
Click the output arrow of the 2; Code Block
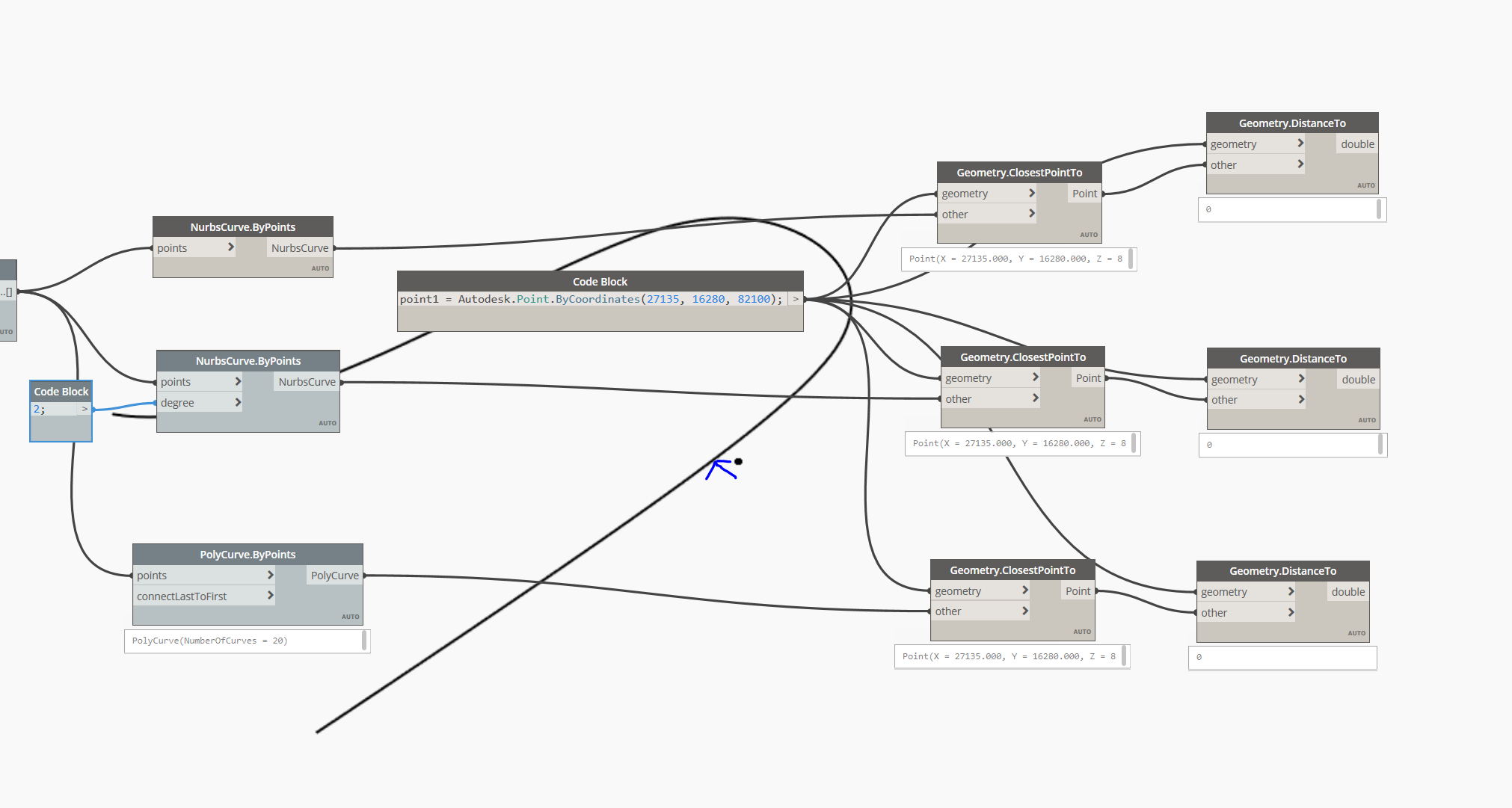click(84, 409)
